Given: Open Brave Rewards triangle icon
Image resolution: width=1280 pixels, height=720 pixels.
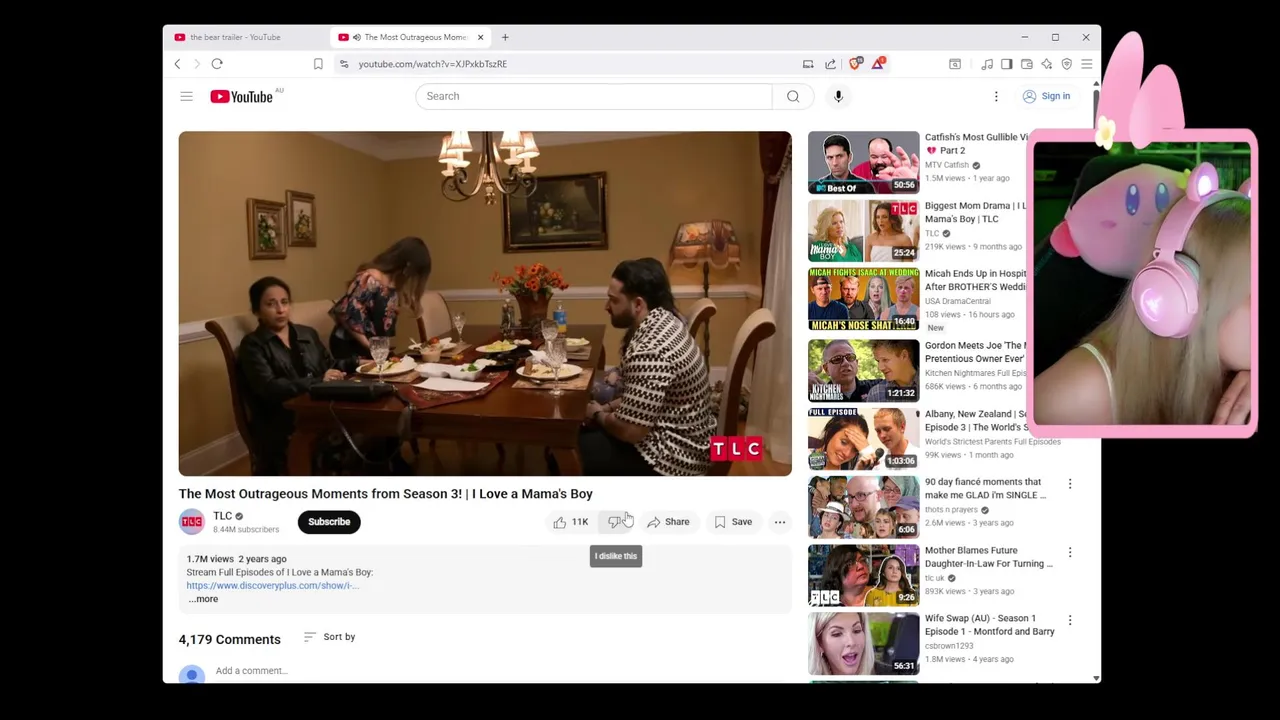Looking at the screenshot, I should pyautogui.click(x=878, y=63).
